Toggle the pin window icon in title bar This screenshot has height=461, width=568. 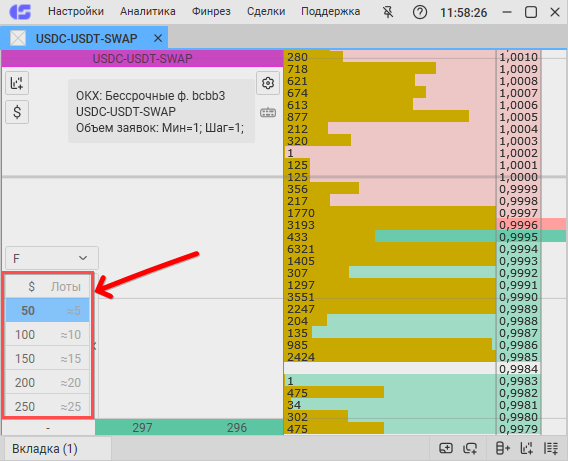point(388,12)
